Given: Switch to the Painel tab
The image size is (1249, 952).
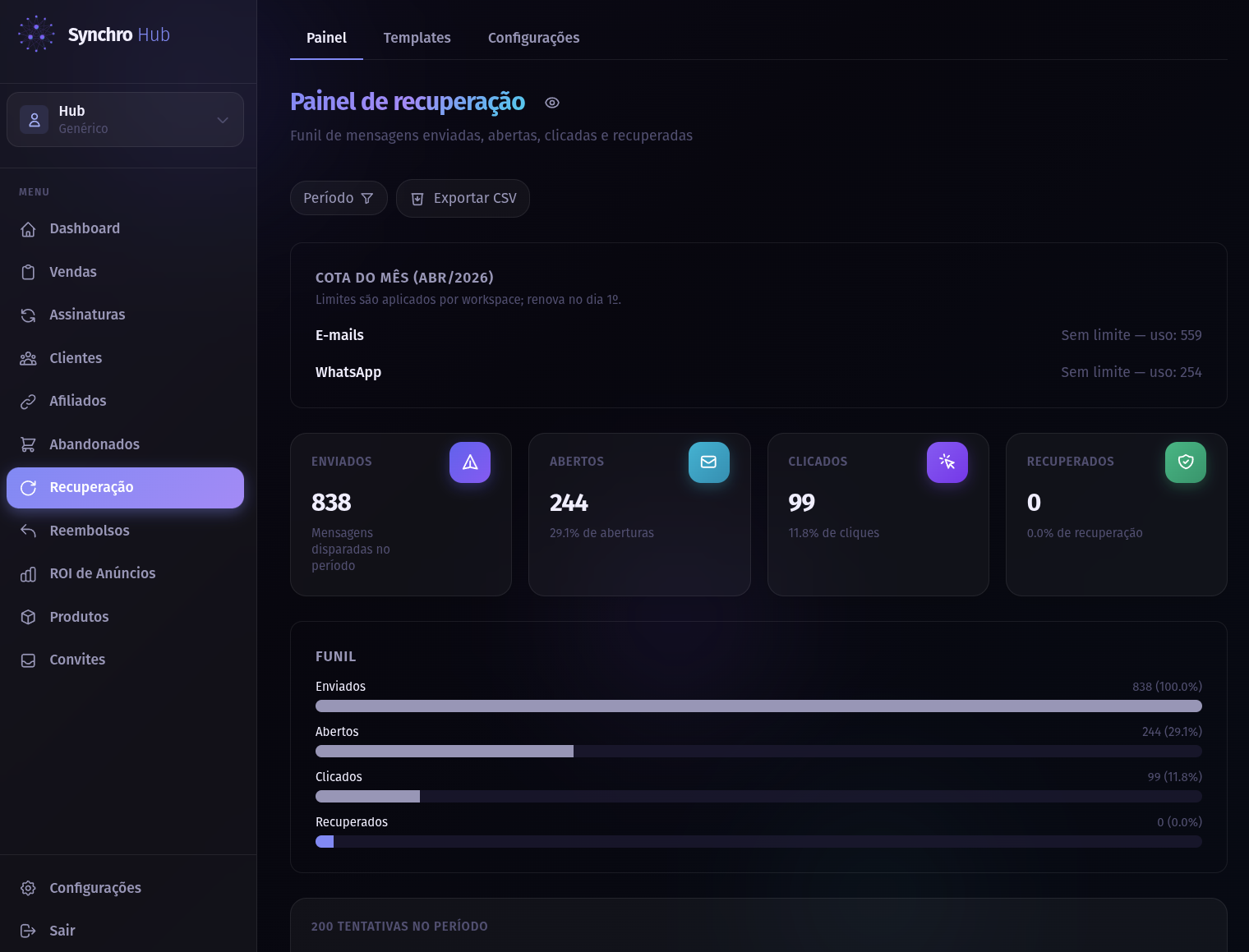Looking at the screenshot, I should pos(326,38).
